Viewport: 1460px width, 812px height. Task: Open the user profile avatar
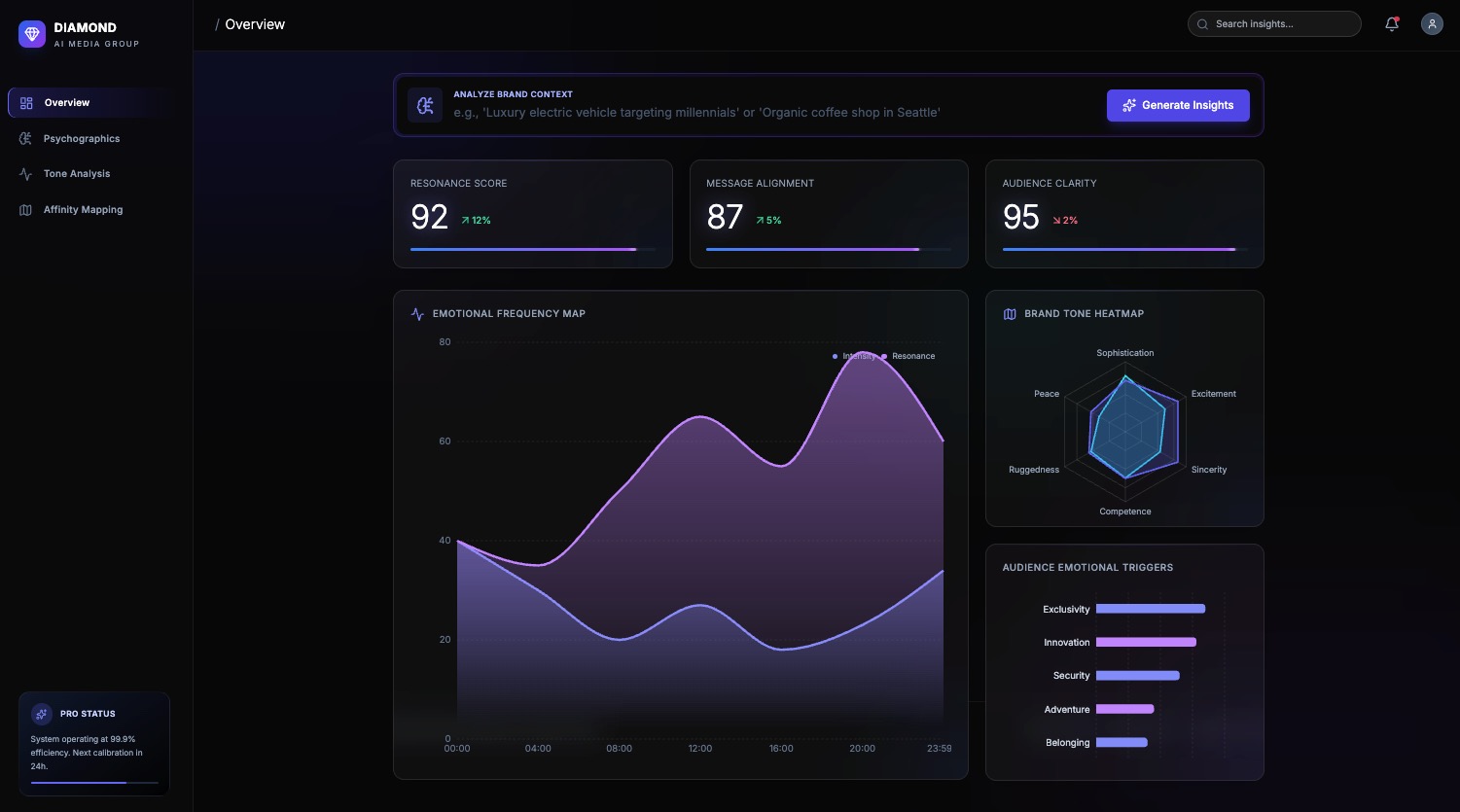pyautogui.click(x=1432, y=24)
